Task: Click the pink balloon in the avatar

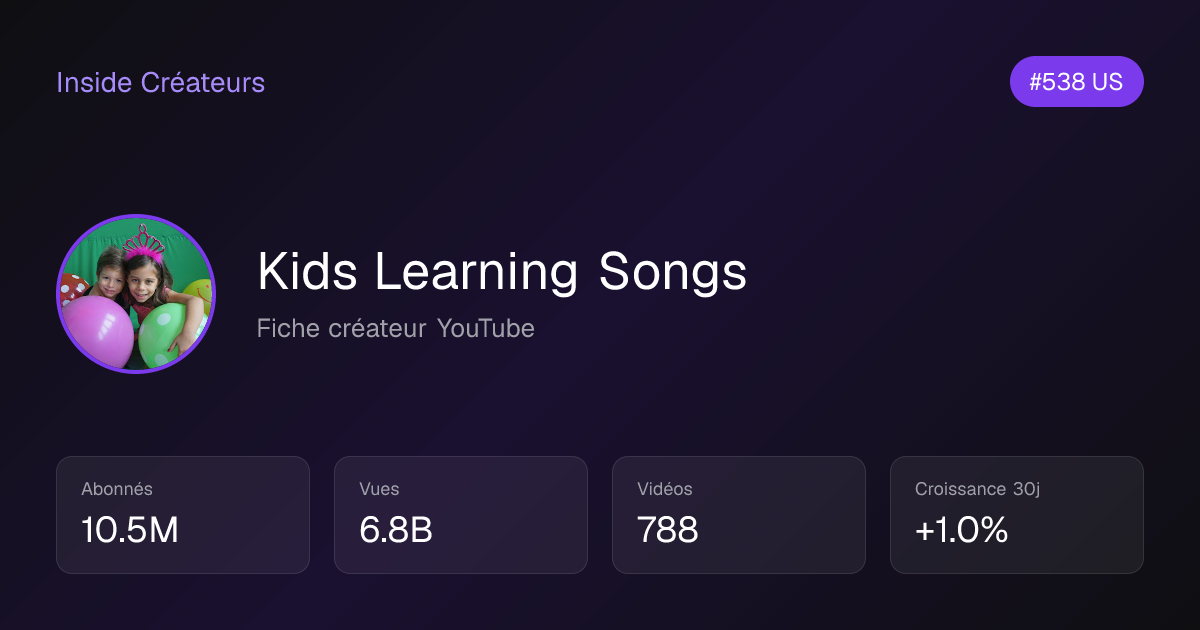Action: click(97, 332)
